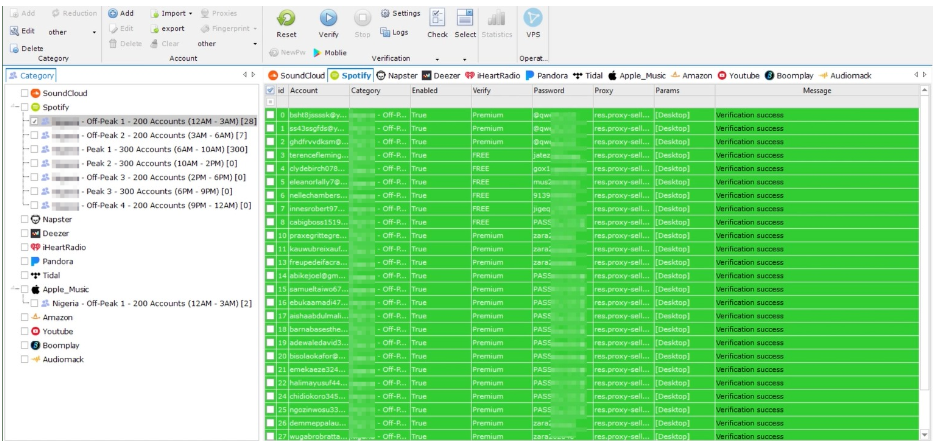The image size is (933, 441).
Task: Delete the selected category
Action: pyautogui.click(x=27, y=48)
